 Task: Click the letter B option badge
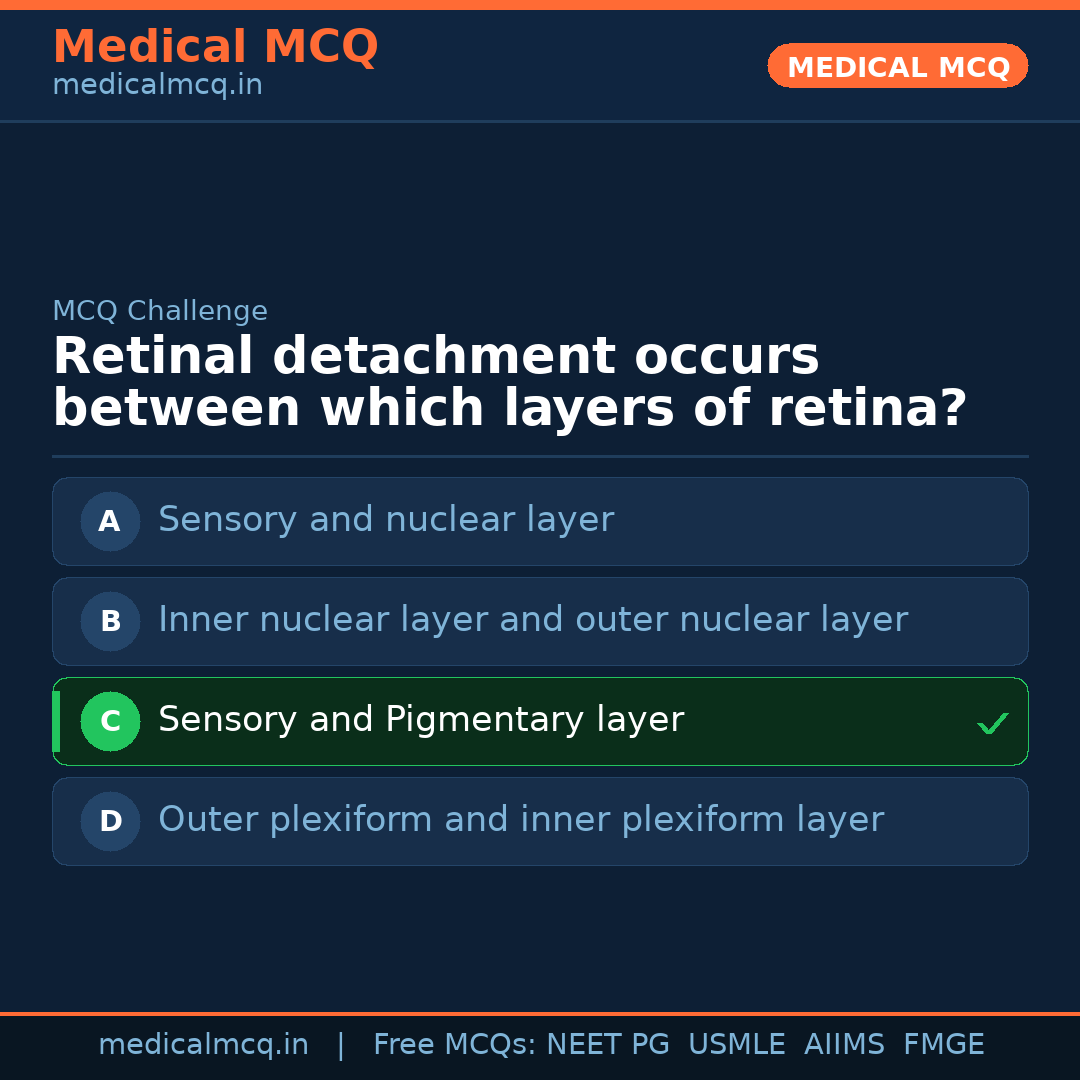(110, 621)
